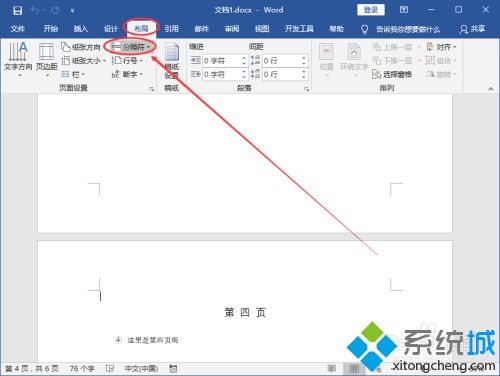The height and width of the screenshot is (376, 500).
Task: Select the 布局 tab
Action: [x=141, y=29]
